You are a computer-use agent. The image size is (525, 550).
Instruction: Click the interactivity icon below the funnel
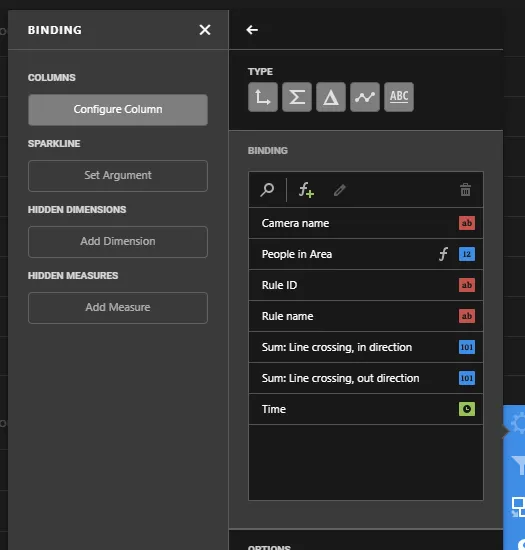pos(518,507)
